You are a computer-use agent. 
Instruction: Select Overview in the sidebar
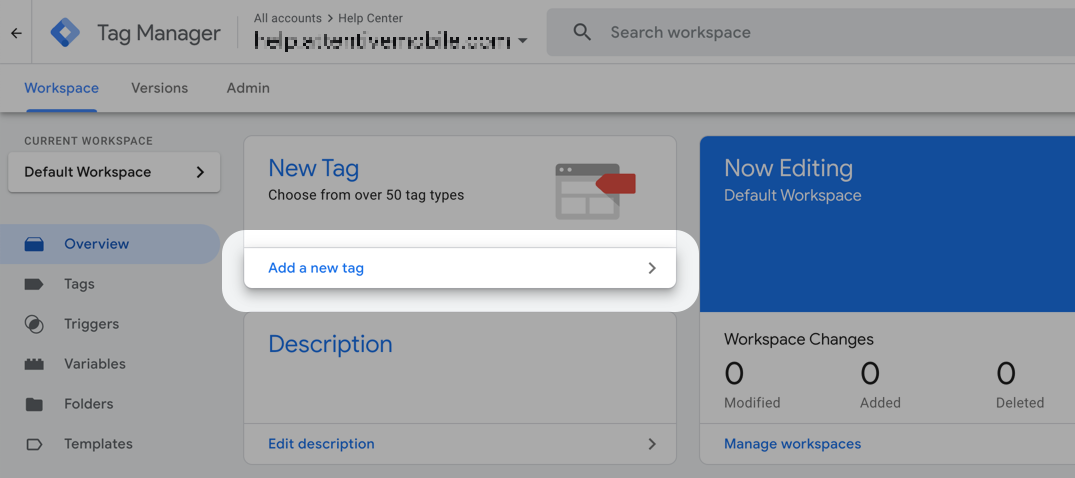tap(110, 244)
